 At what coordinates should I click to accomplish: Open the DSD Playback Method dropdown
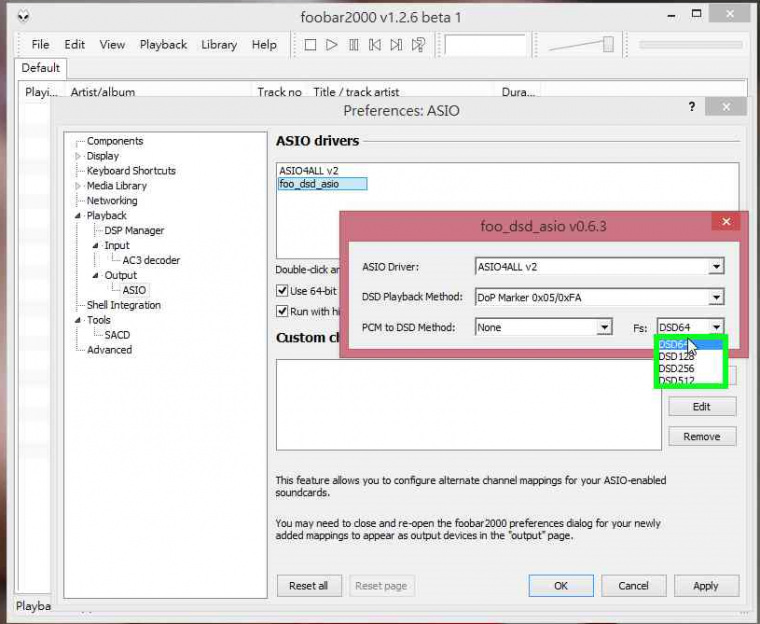(716, 297)
